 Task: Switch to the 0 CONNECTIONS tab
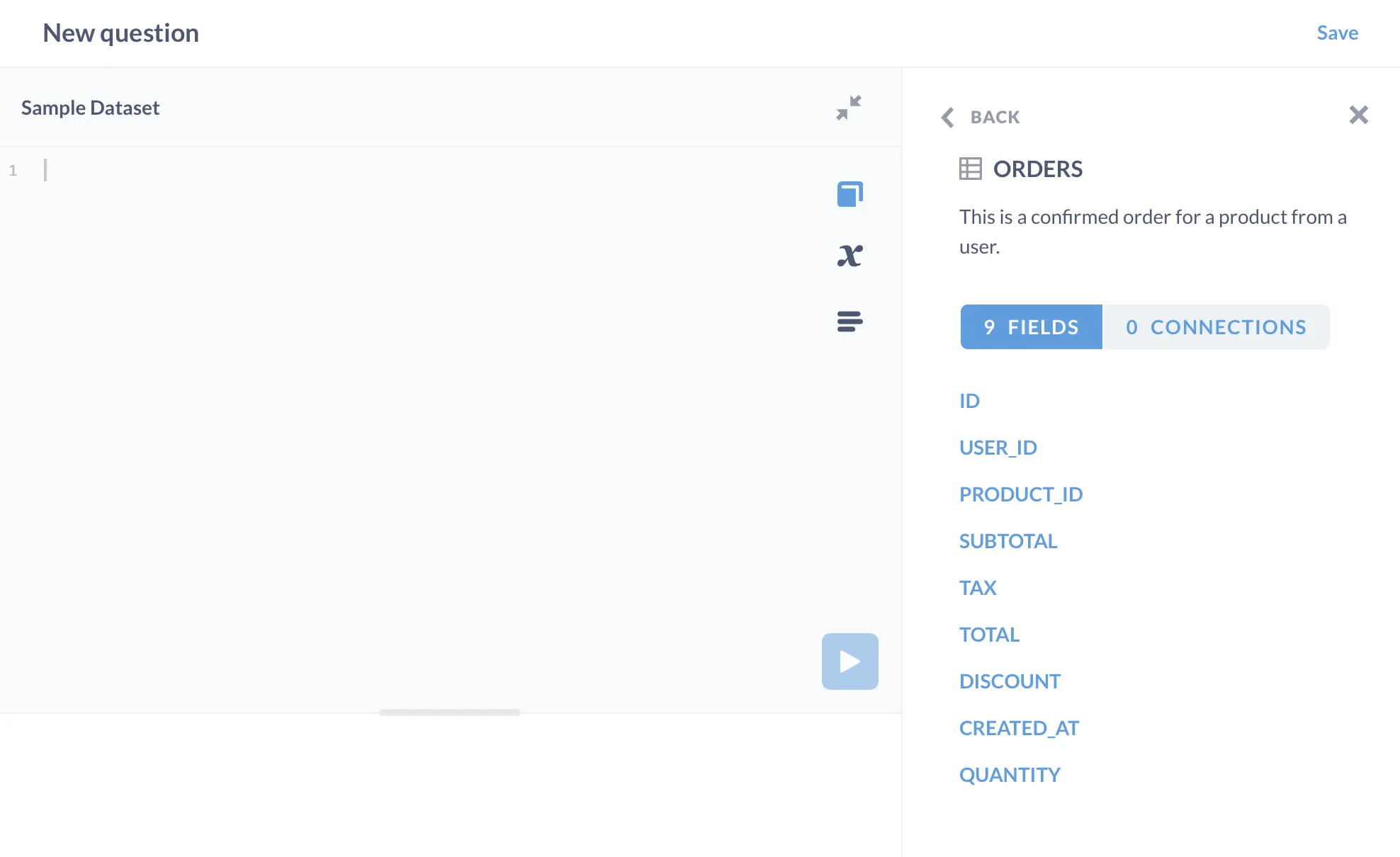pos(1216,327)
